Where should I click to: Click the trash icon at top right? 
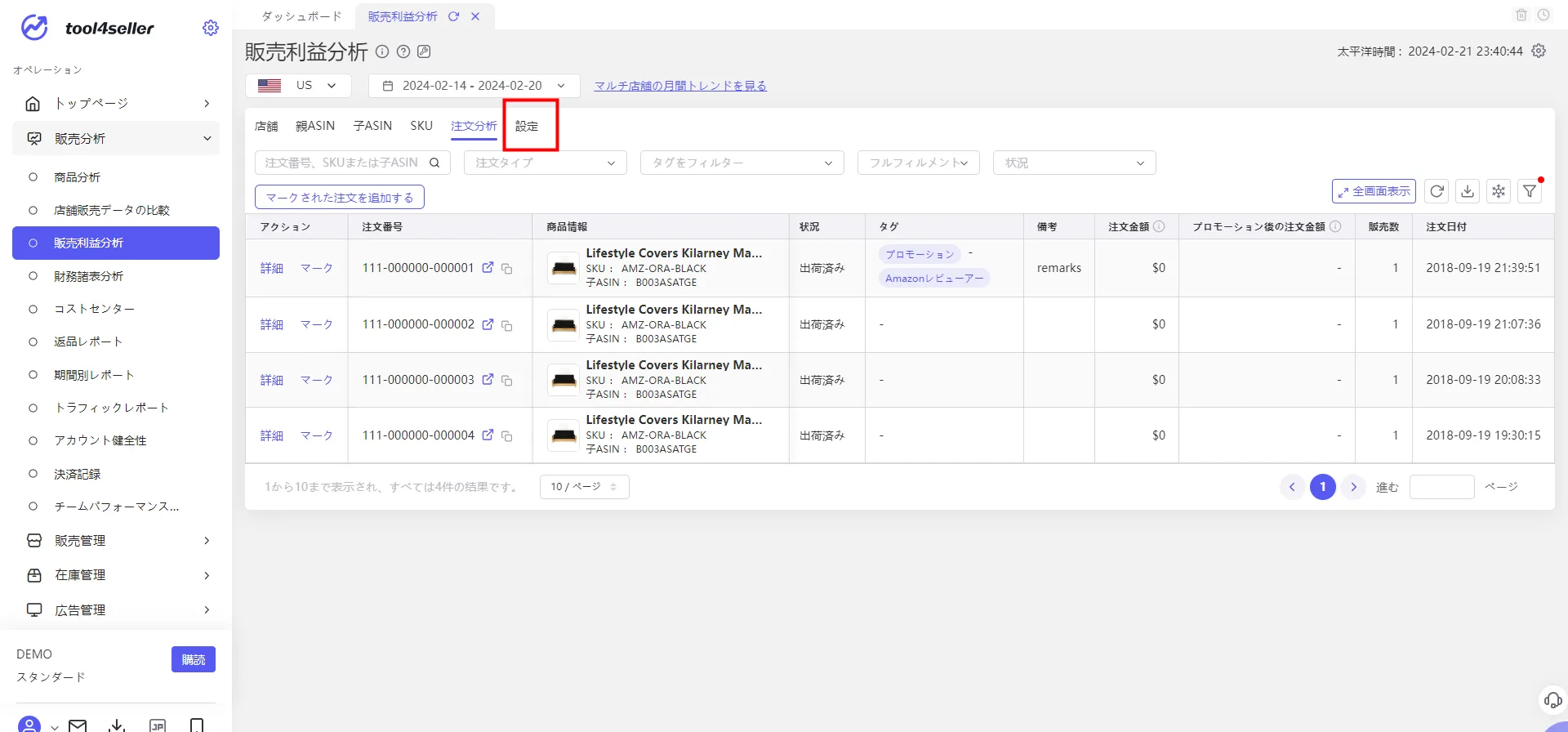(x=1521, y=15)
